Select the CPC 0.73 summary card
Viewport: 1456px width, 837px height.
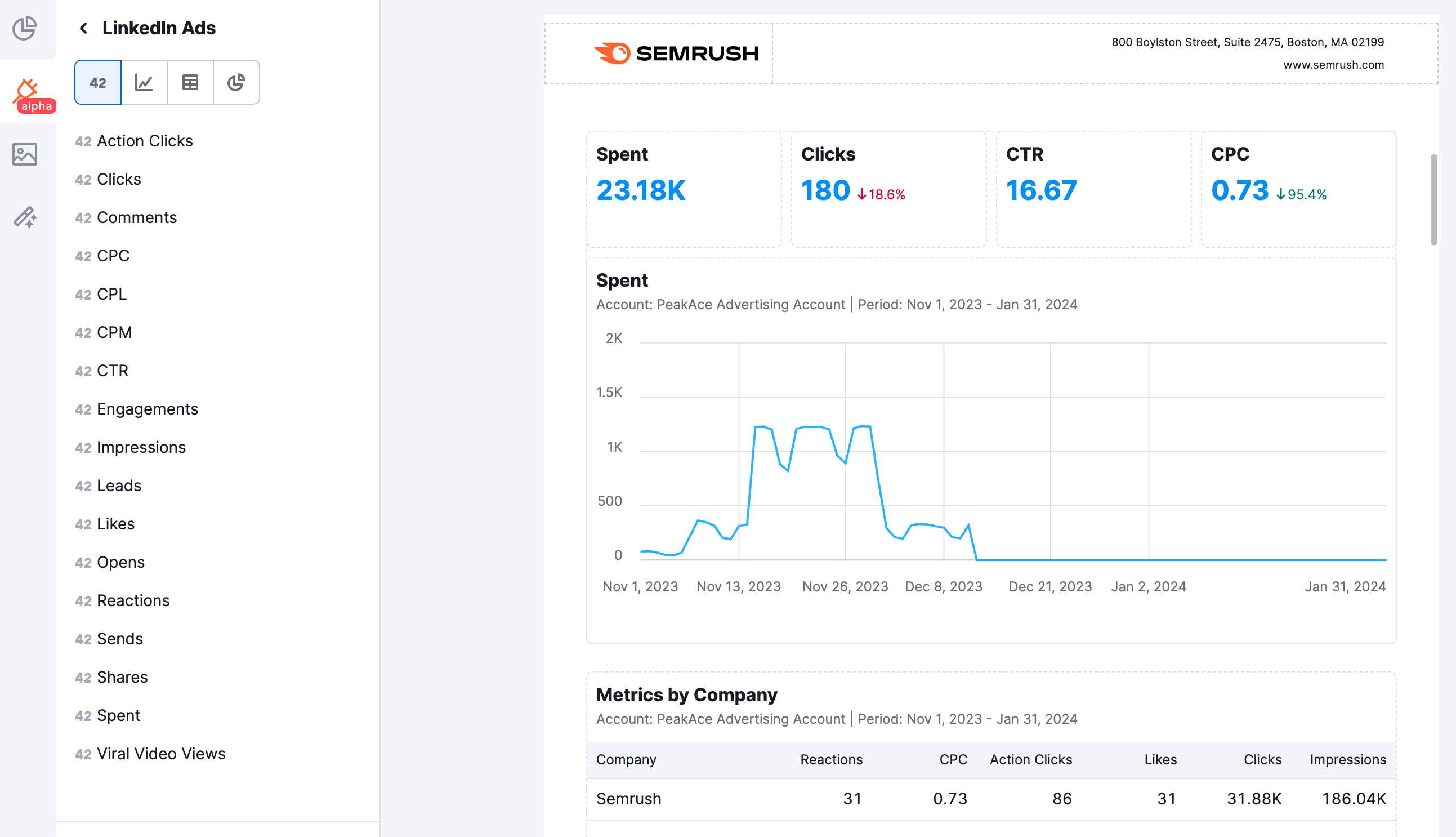1298,189
